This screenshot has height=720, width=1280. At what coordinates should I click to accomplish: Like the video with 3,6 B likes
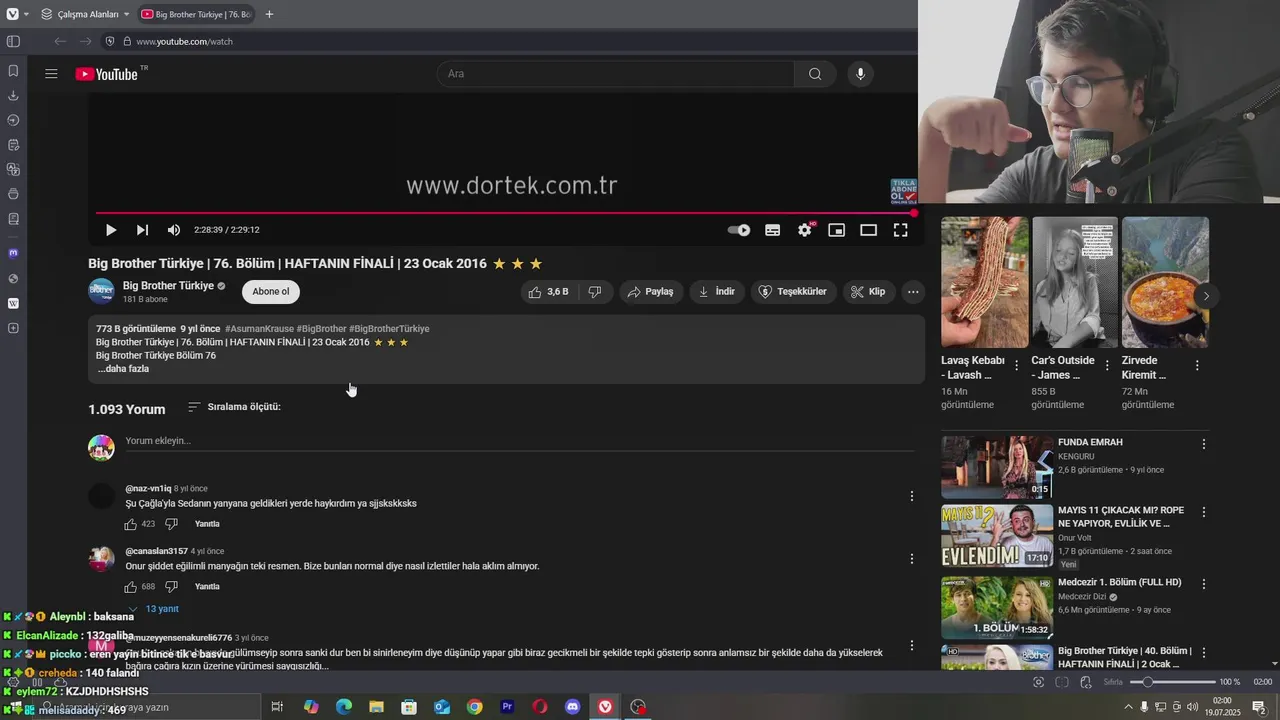click(549, 292)
